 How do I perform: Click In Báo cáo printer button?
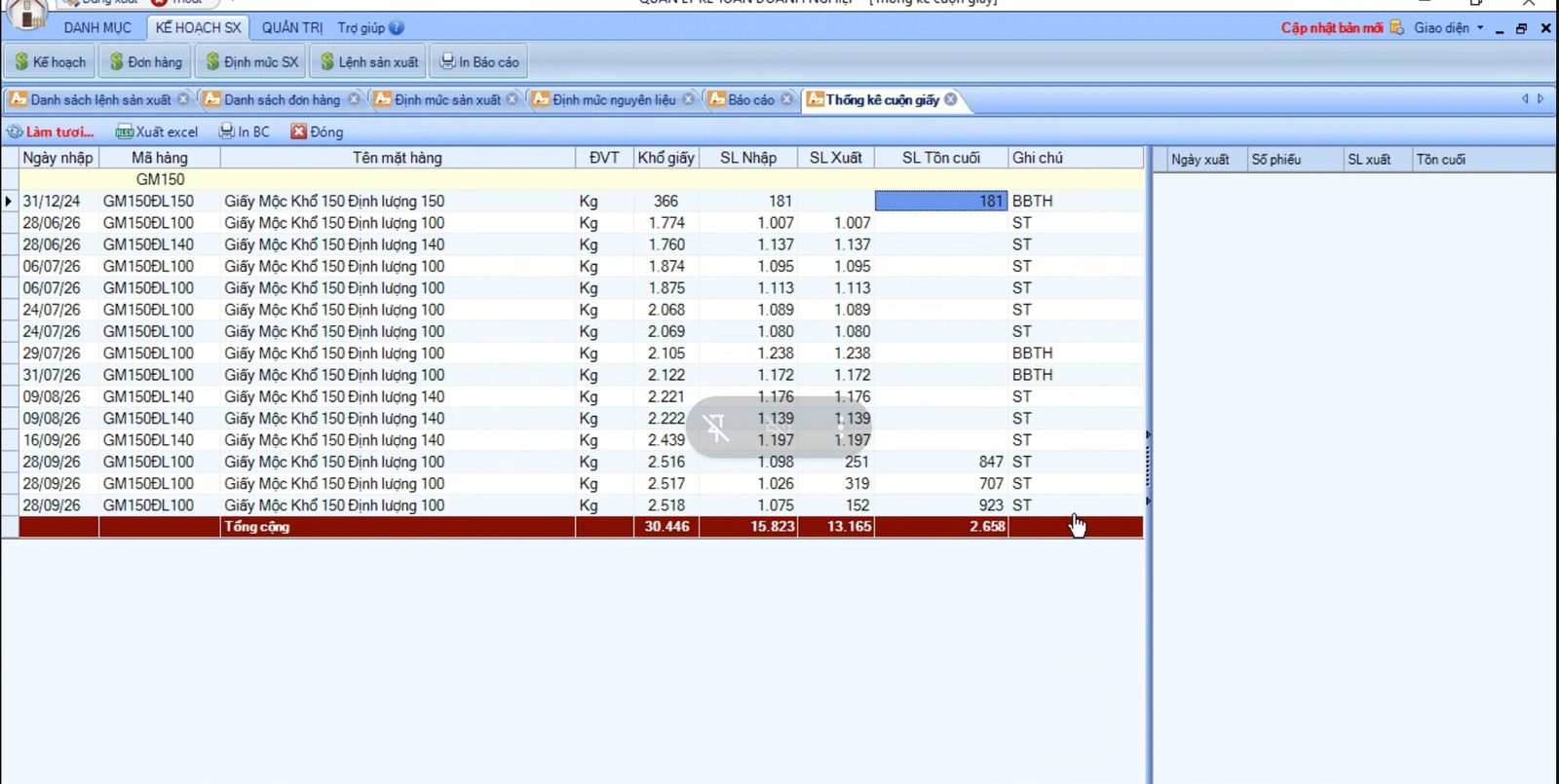click(478, 61)
